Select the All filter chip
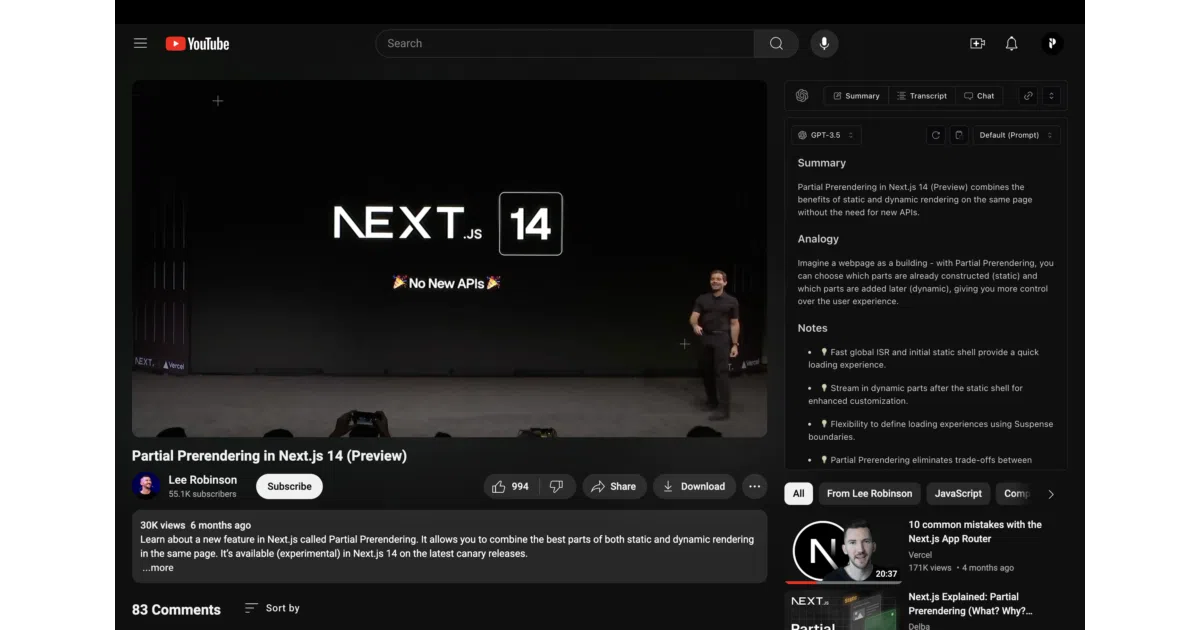 [798, 493]
